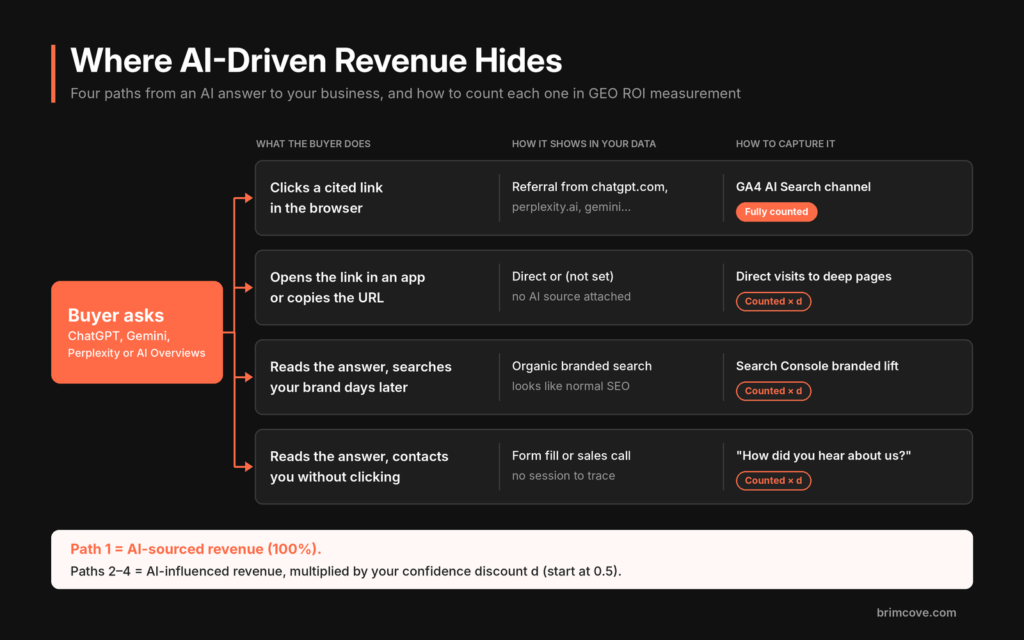Click 'Direct visits to deep pages' text
This screenshot has height=640, width=1024.
tap(814, 276)
